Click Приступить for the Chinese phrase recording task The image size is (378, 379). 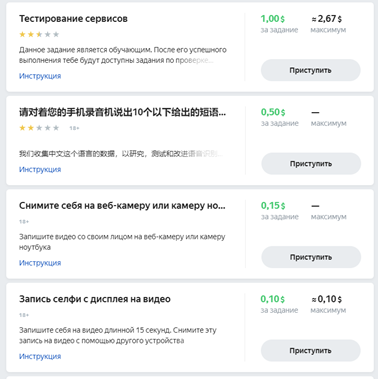tap(311, 164)
